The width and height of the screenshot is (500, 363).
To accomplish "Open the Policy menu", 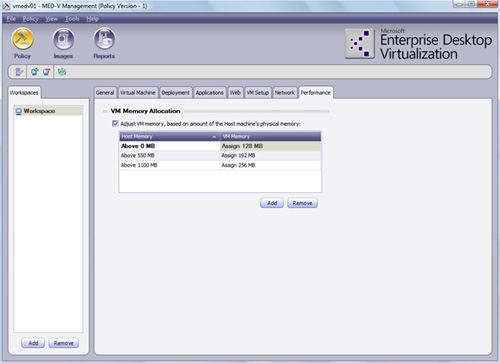I will pyautogui.click(x=30, y=19).
